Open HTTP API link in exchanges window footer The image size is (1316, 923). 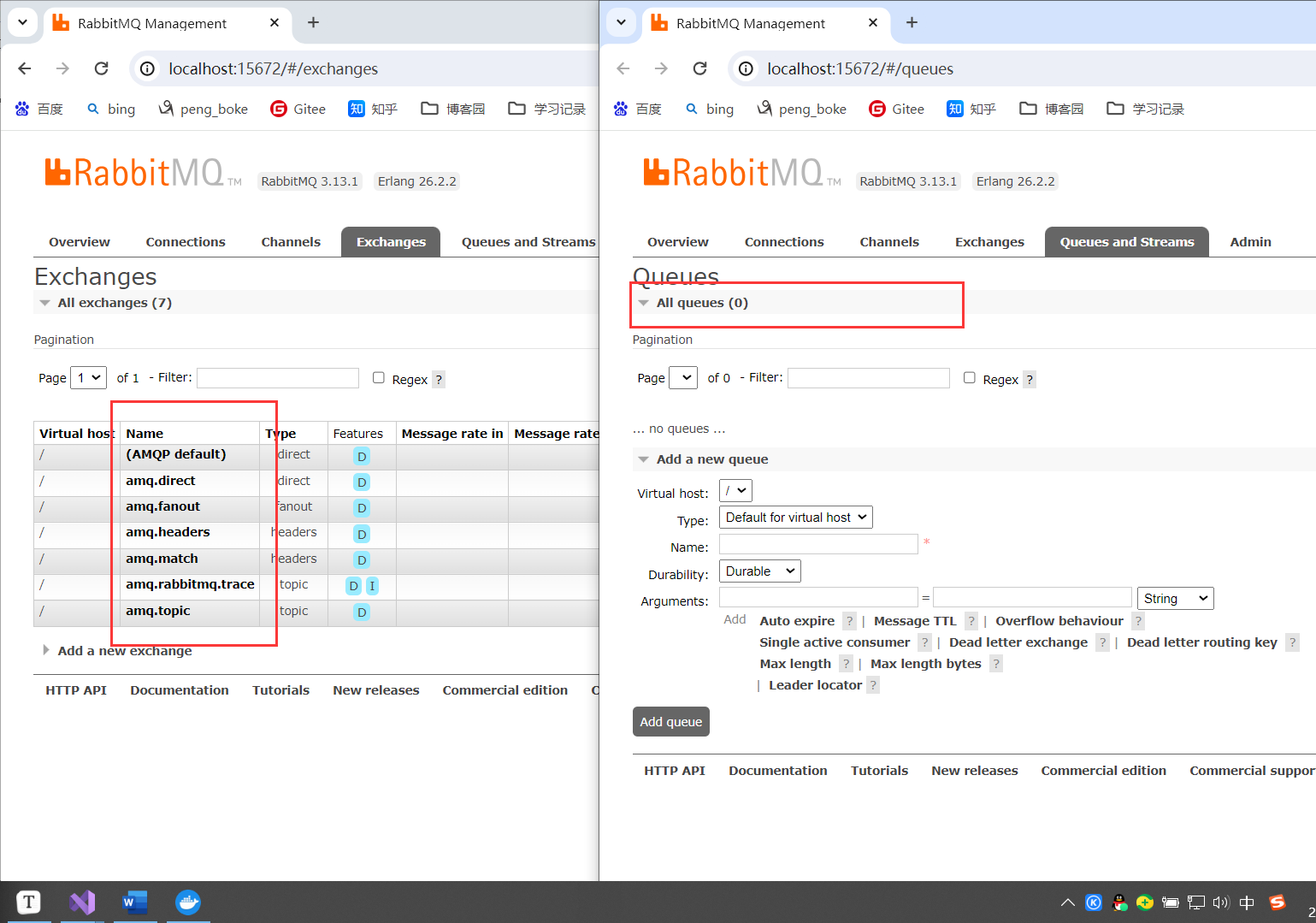[76, 690]
